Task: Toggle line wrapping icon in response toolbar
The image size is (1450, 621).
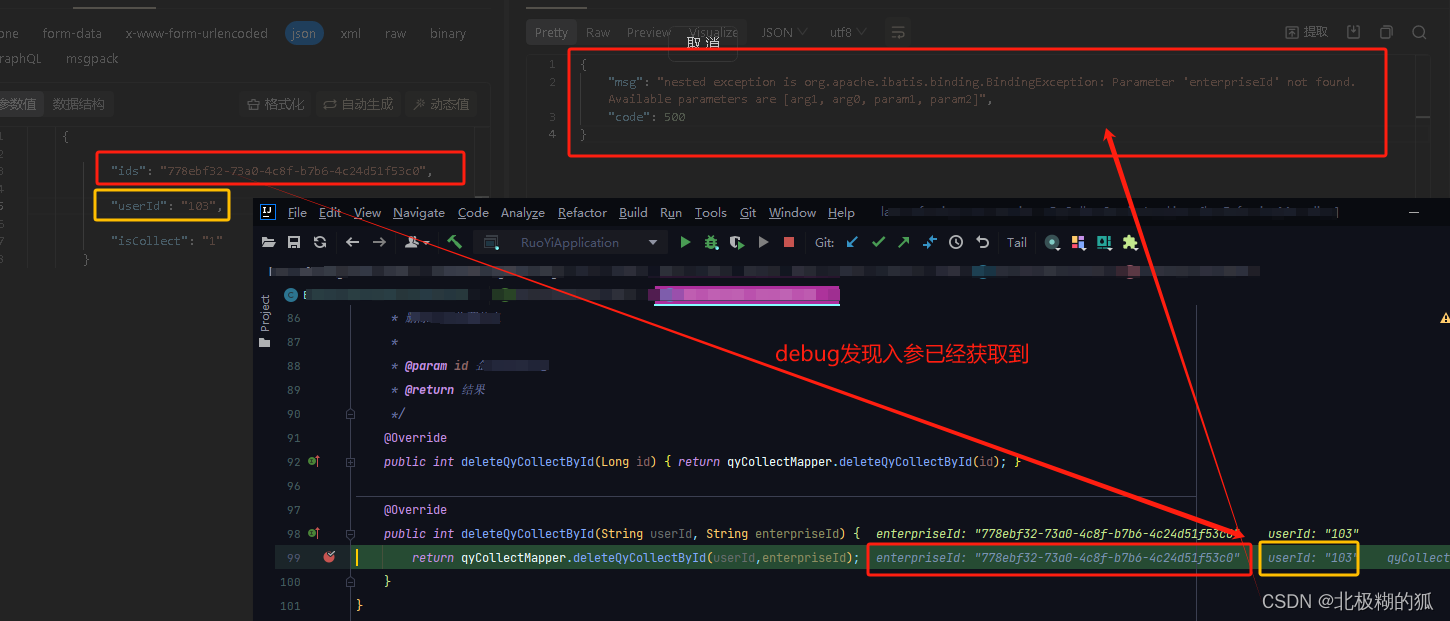Action: tap(897, 31)
